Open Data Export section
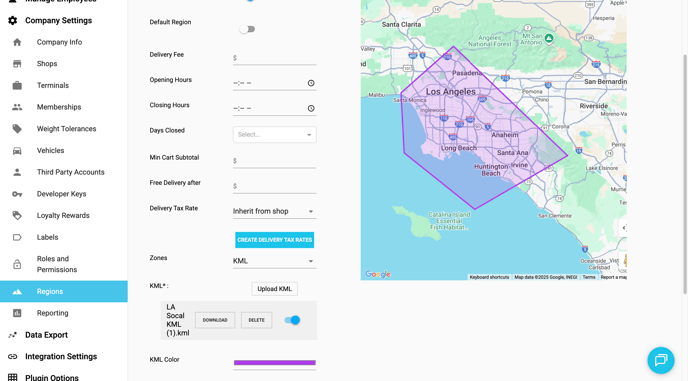This screenshot has height=381, width=688. (47, 335)
